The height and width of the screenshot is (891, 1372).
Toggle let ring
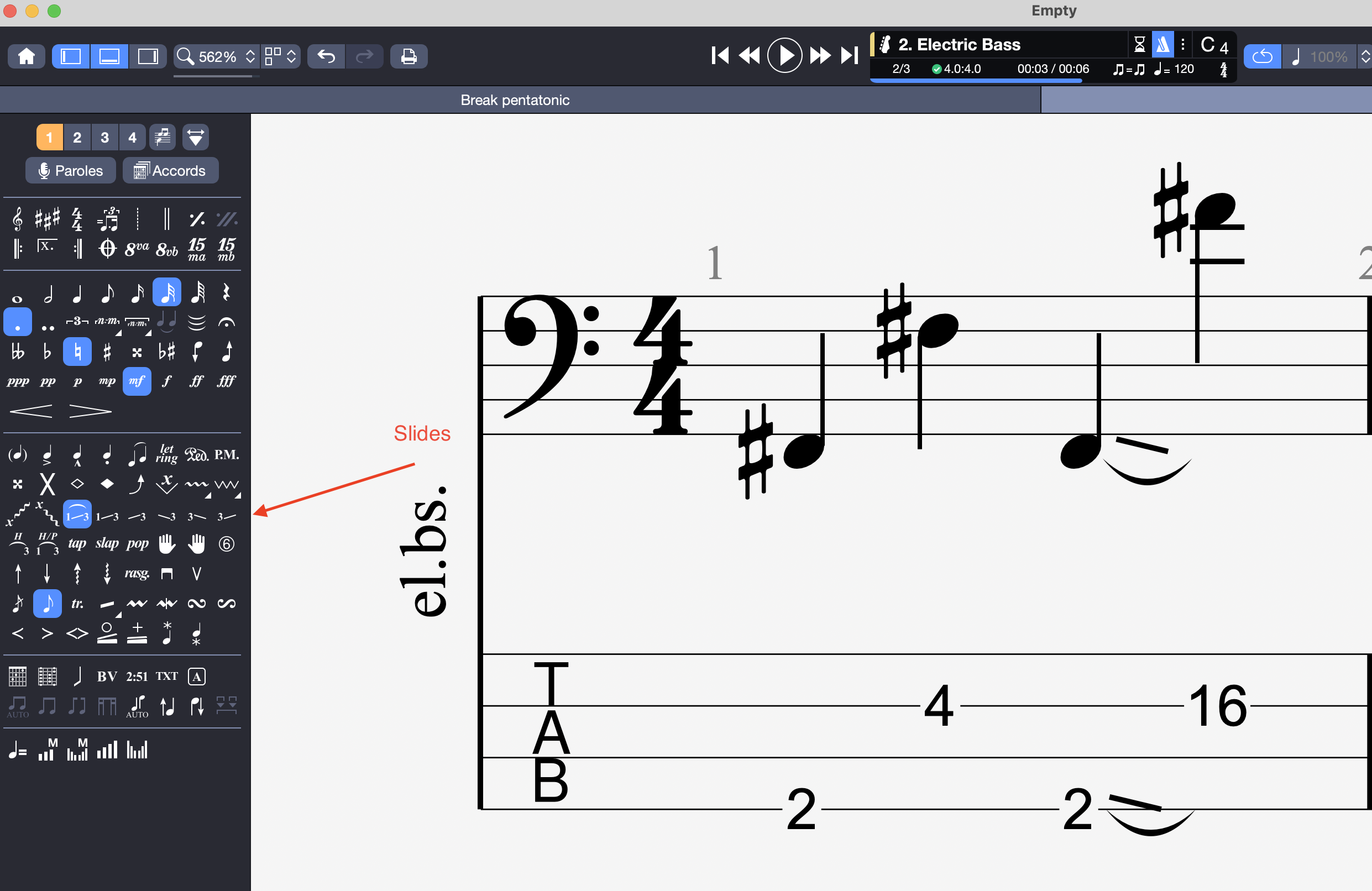pos(166,454)
